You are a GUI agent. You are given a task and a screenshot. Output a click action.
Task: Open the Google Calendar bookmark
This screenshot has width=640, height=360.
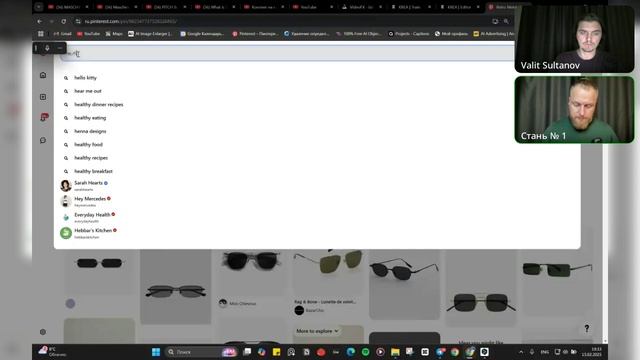(202, 33)
